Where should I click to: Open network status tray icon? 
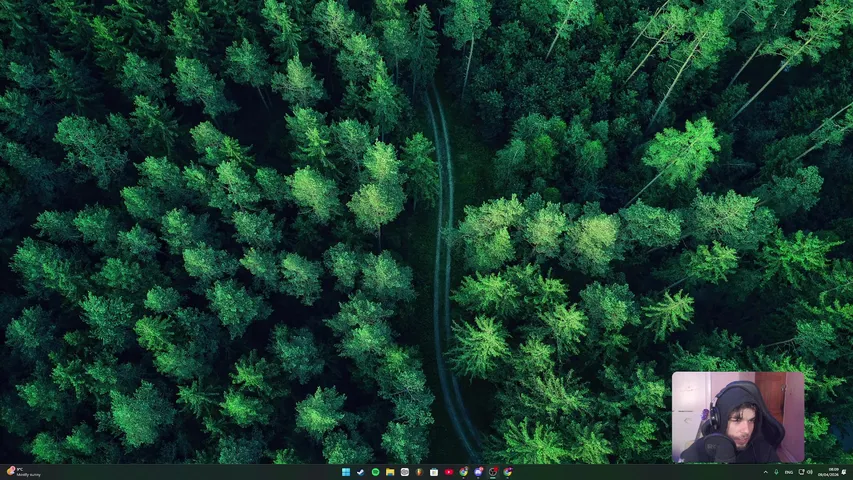click(801, 472)
